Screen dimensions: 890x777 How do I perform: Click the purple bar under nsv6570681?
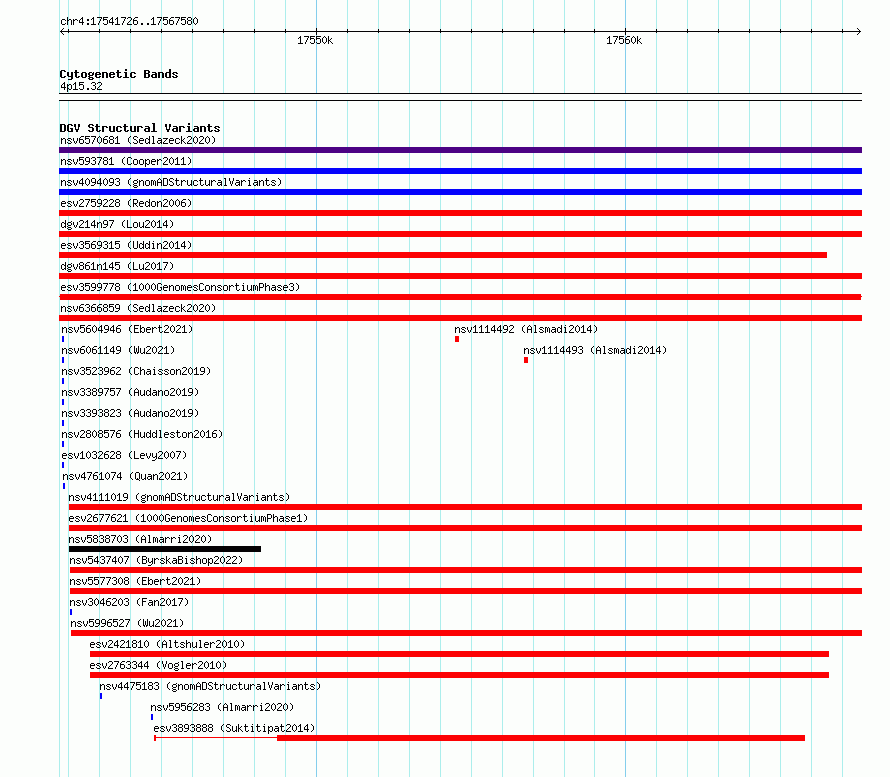click(460, 150)
